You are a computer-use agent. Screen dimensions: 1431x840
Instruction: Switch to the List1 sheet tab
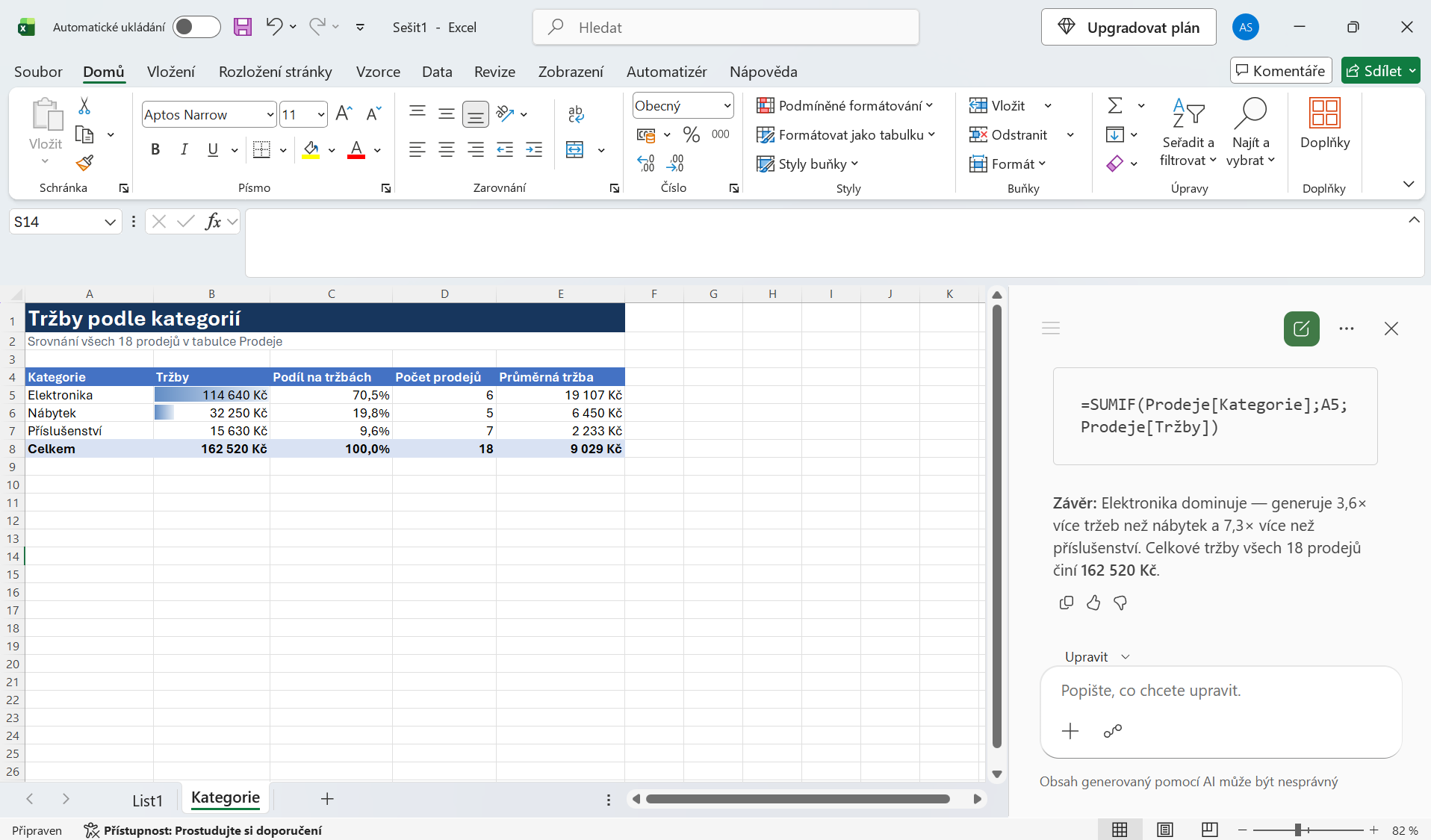click(x=147, y=800)
